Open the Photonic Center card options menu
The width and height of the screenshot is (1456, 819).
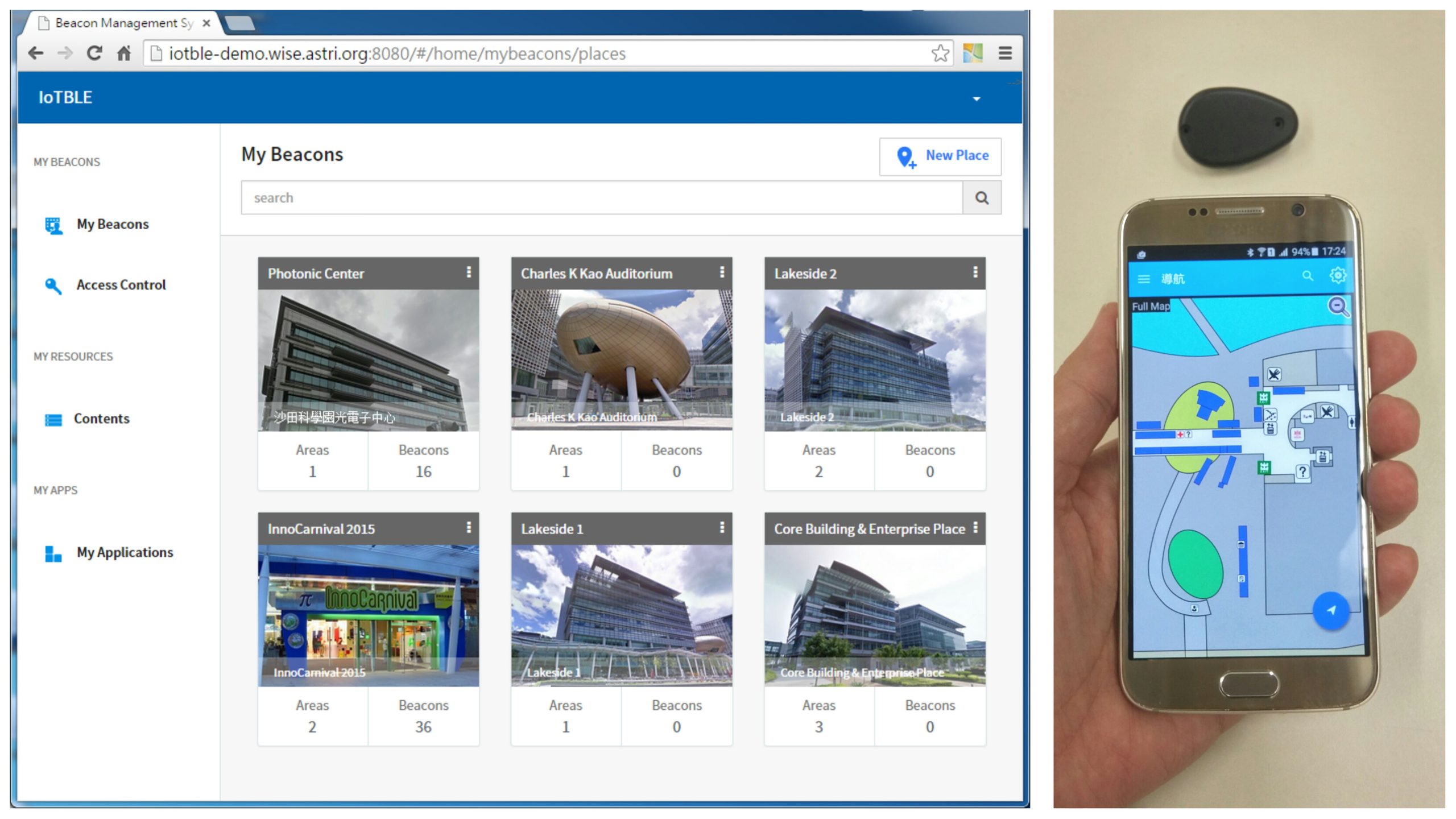pos(469,272)
